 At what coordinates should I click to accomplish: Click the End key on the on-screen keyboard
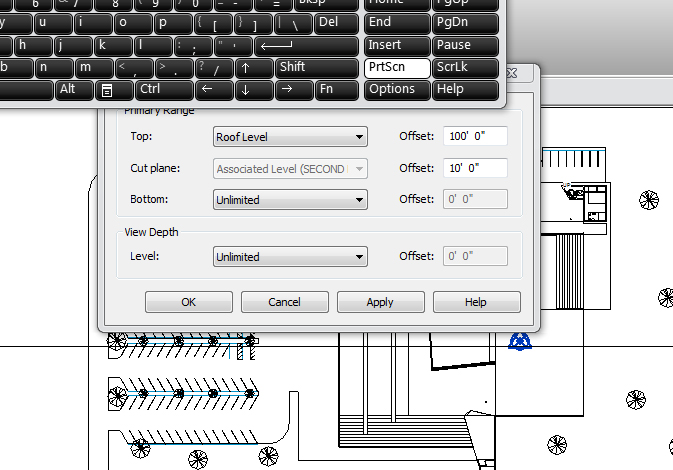pos(397,23)
